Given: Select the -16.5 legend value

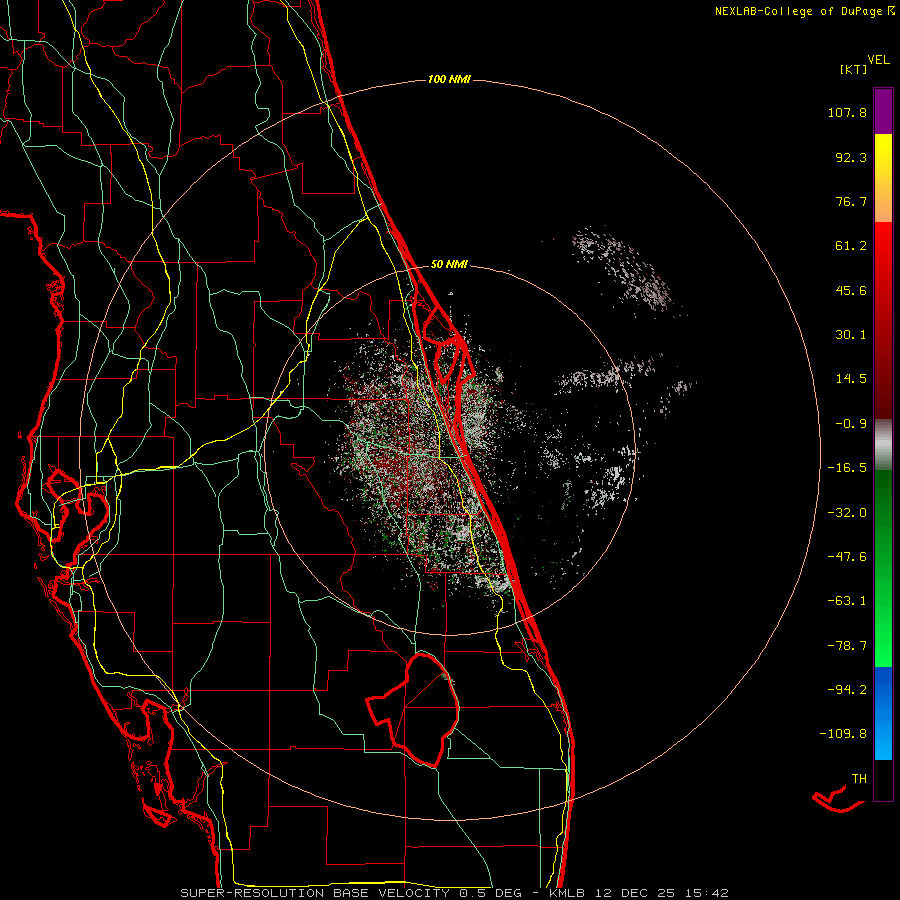Looking at the screenshot, I should [x=847, y=468].
